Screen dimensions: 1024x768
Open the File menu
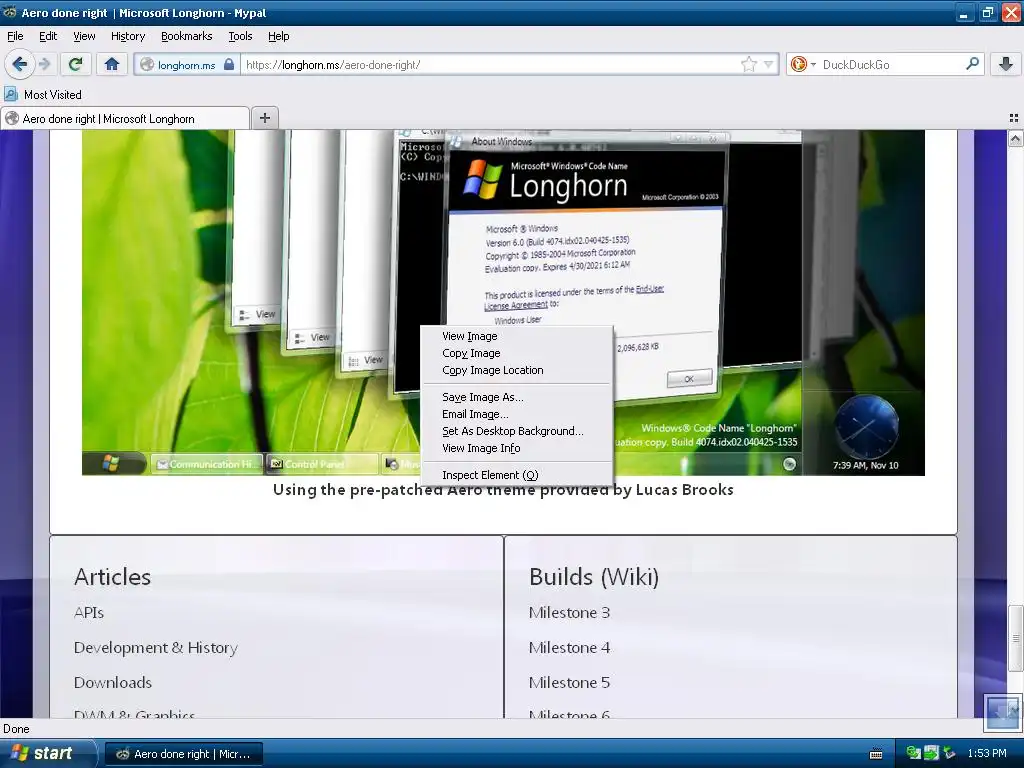tap(15, 36)
